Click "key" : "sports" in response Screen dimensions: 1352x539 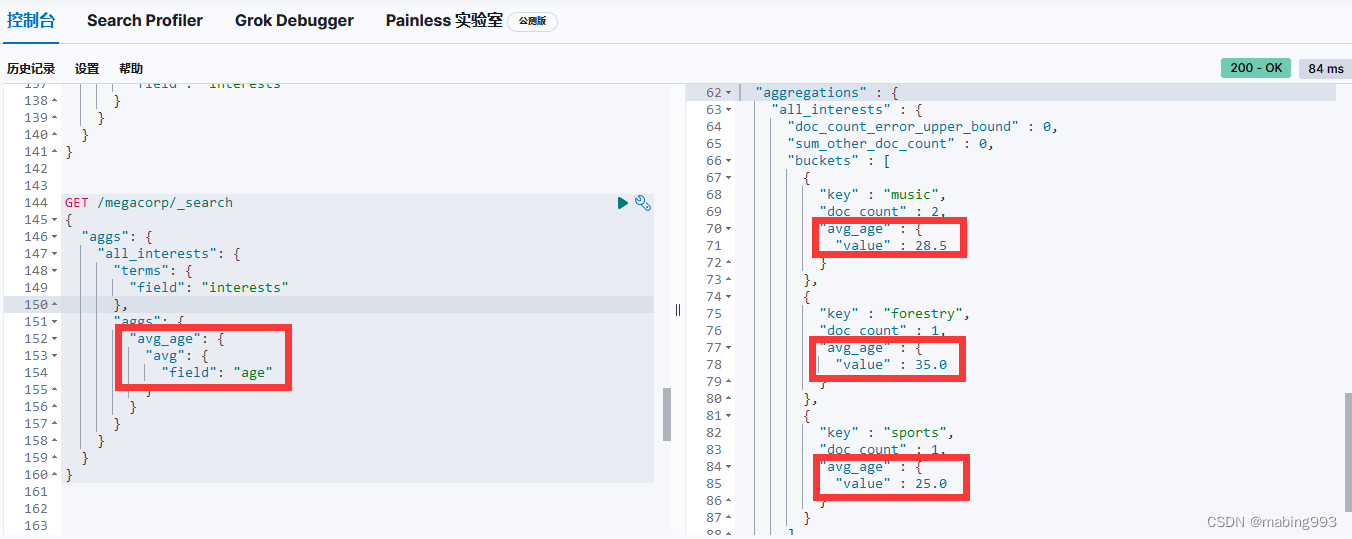point(886,433)
